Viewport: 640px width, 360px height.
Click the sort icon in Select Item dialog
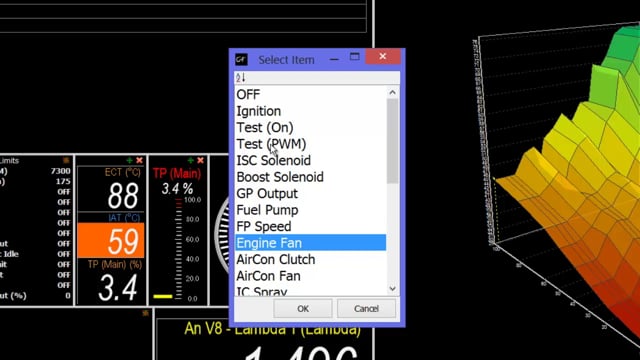pyautogui.click(x=240, y=77)
